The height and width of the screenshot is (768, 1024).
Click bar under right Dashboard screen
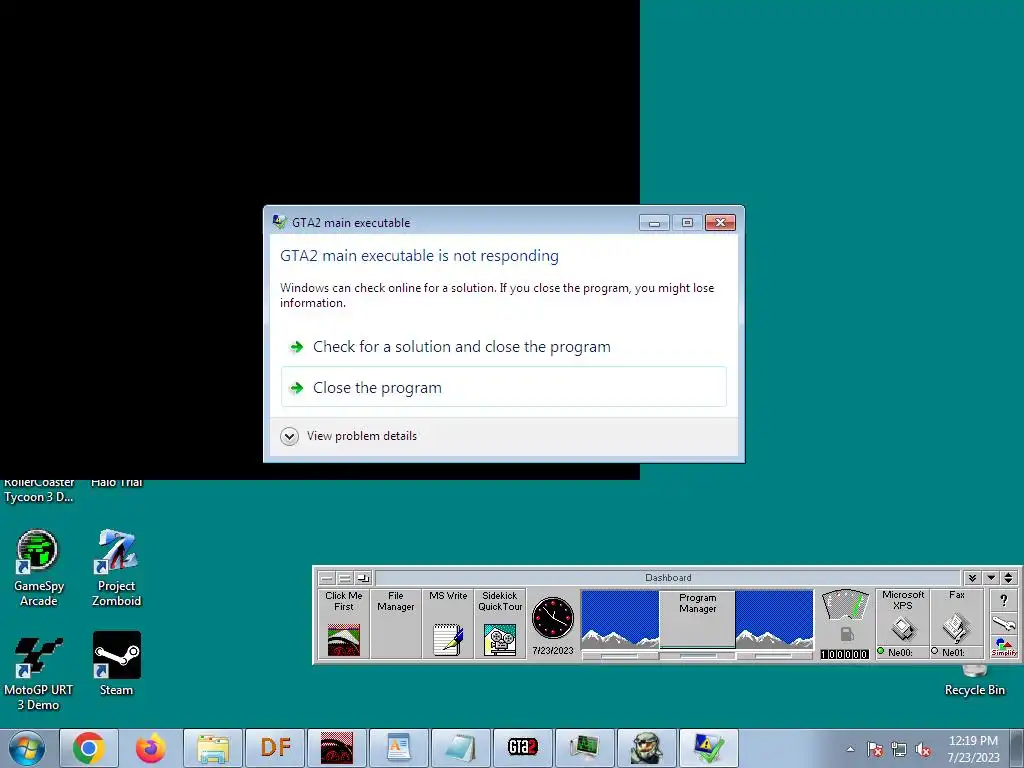tap(775, 655)
